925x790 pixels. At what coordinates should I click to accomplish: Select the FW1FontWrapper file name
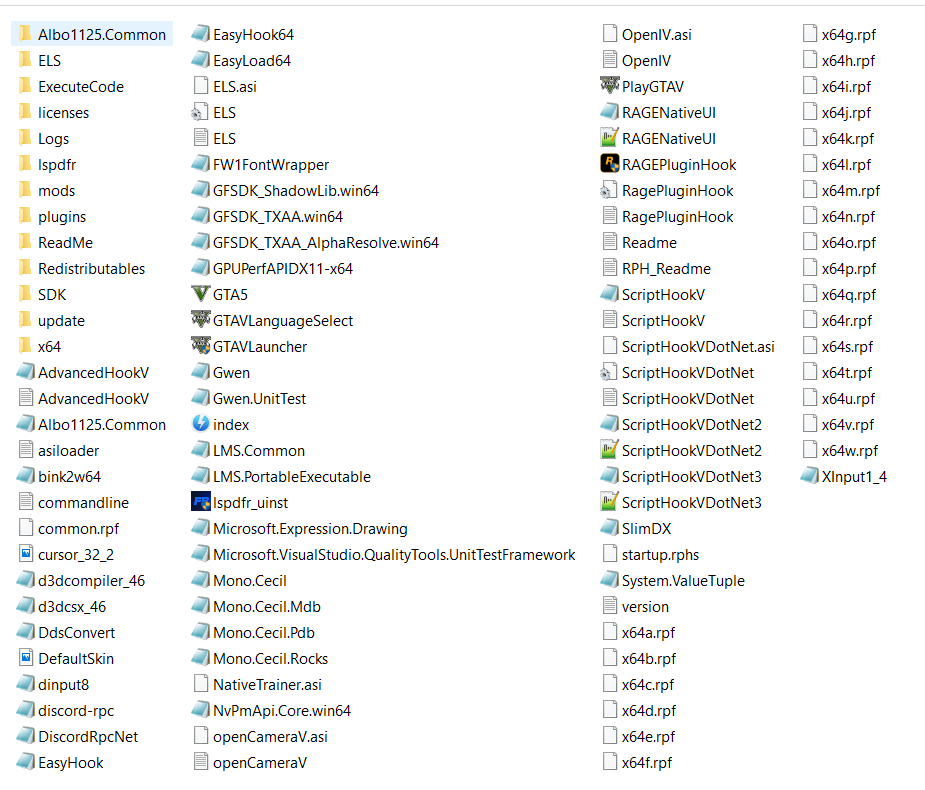pos(271,165)
